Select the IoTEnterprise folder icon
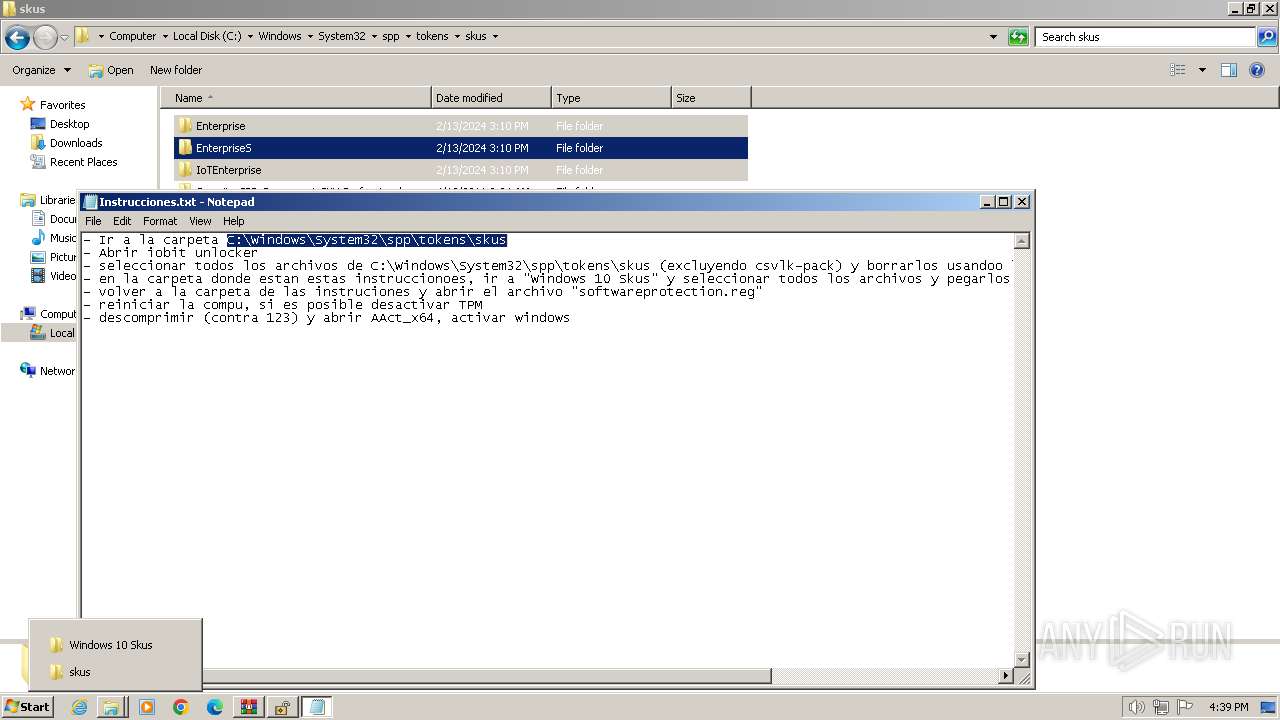This screenshot has height=720, width=1280. (x=185, y=170)
